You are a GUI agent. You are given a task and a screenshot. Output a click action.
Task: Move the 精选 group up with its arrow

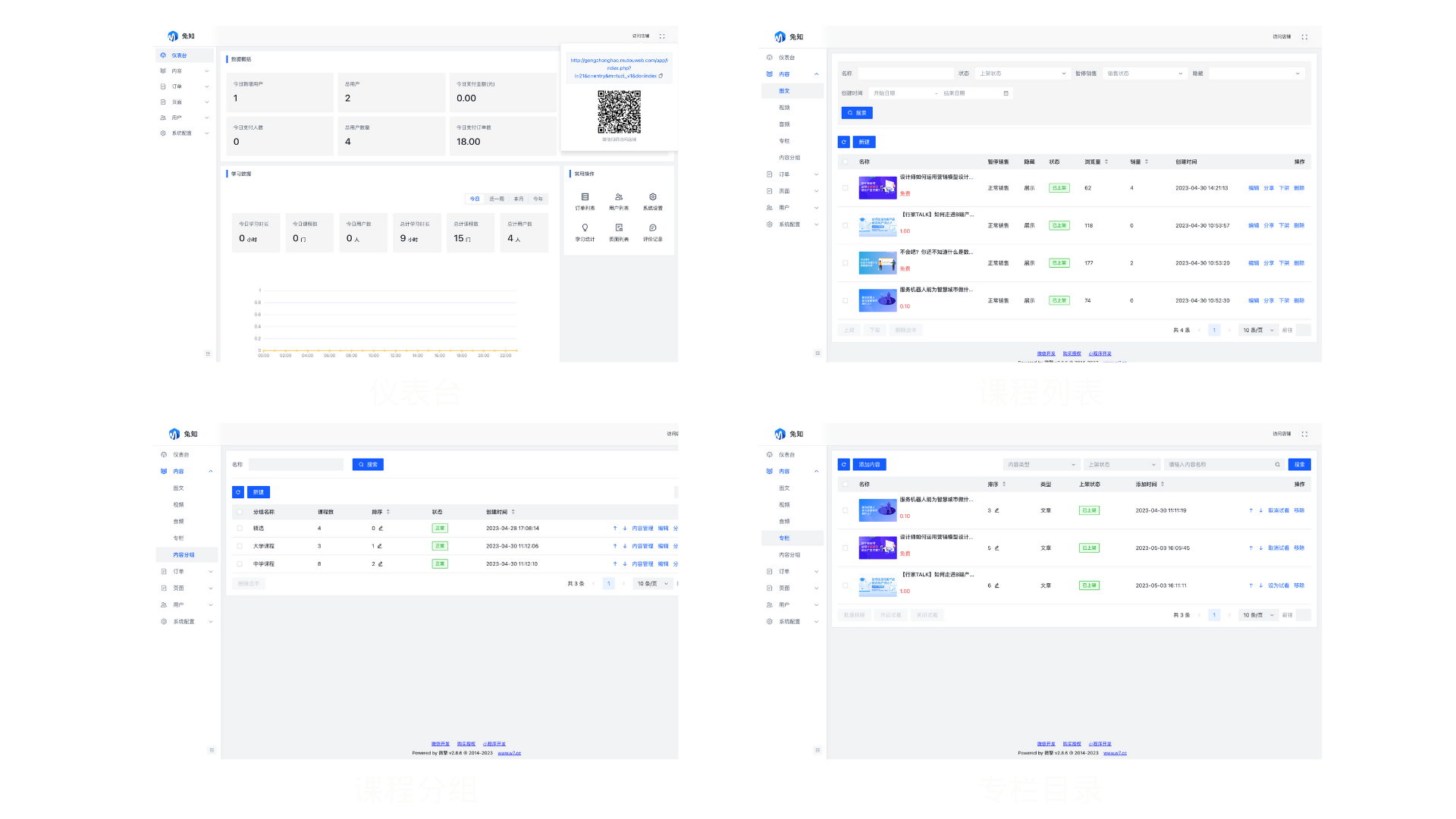pyautogui.click(x=615, y=529)
